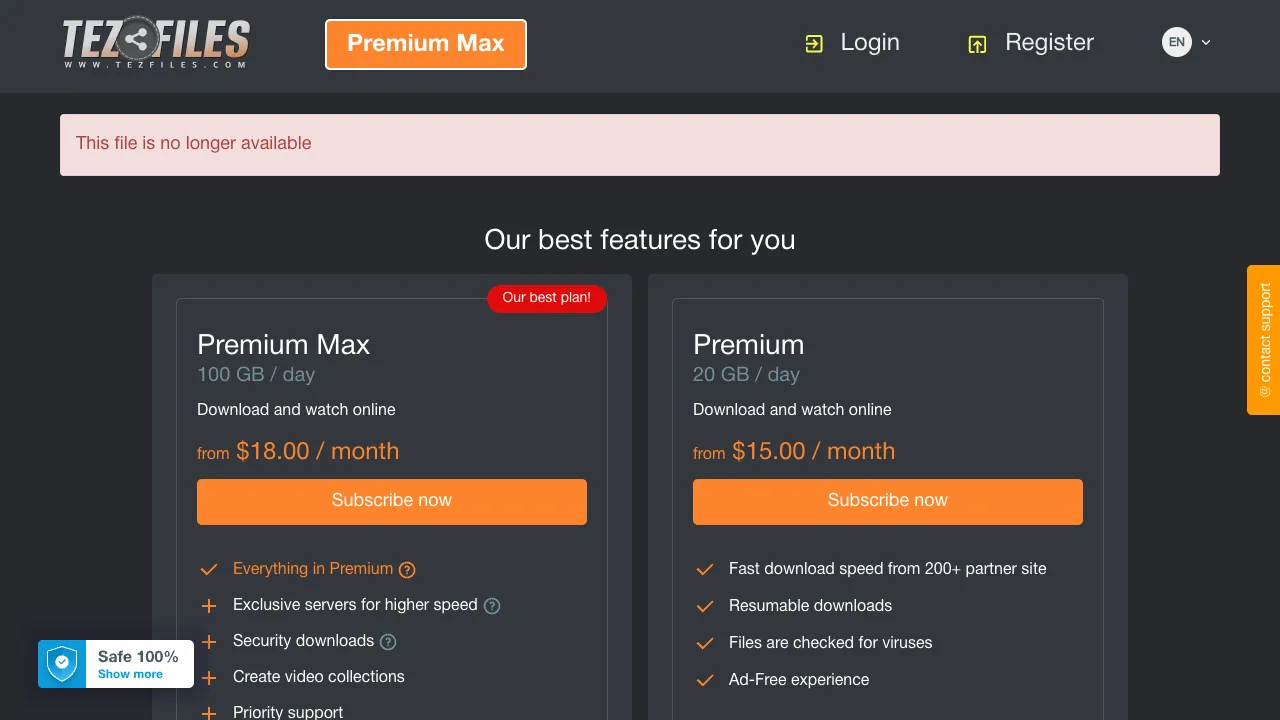The image size is (1280, 720).
Task: Click the file no longer available alert
Action: pyautogui.click(x=640, y=145)
